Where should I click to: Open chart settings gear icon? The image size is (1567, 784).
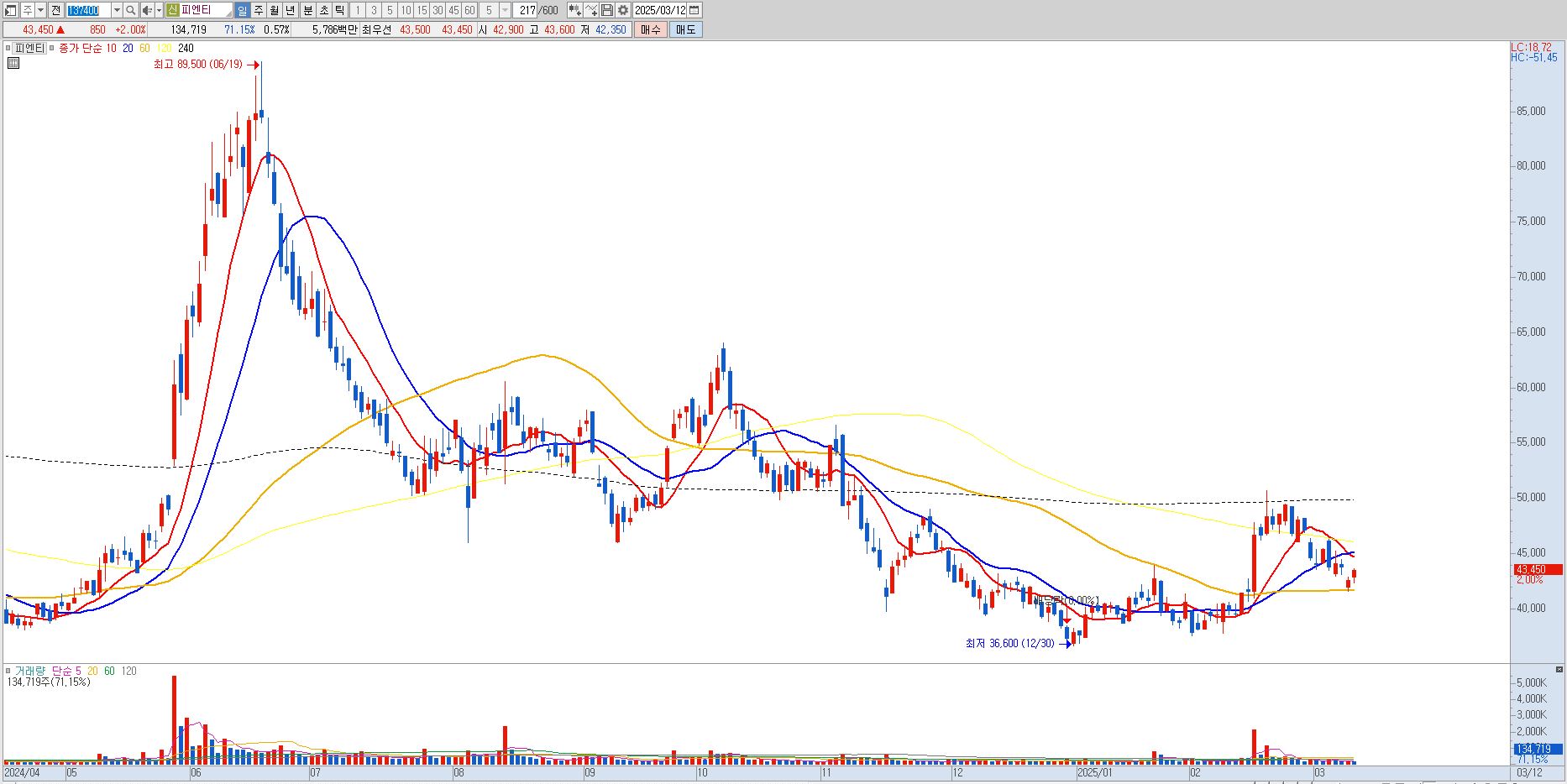point(623,10)
